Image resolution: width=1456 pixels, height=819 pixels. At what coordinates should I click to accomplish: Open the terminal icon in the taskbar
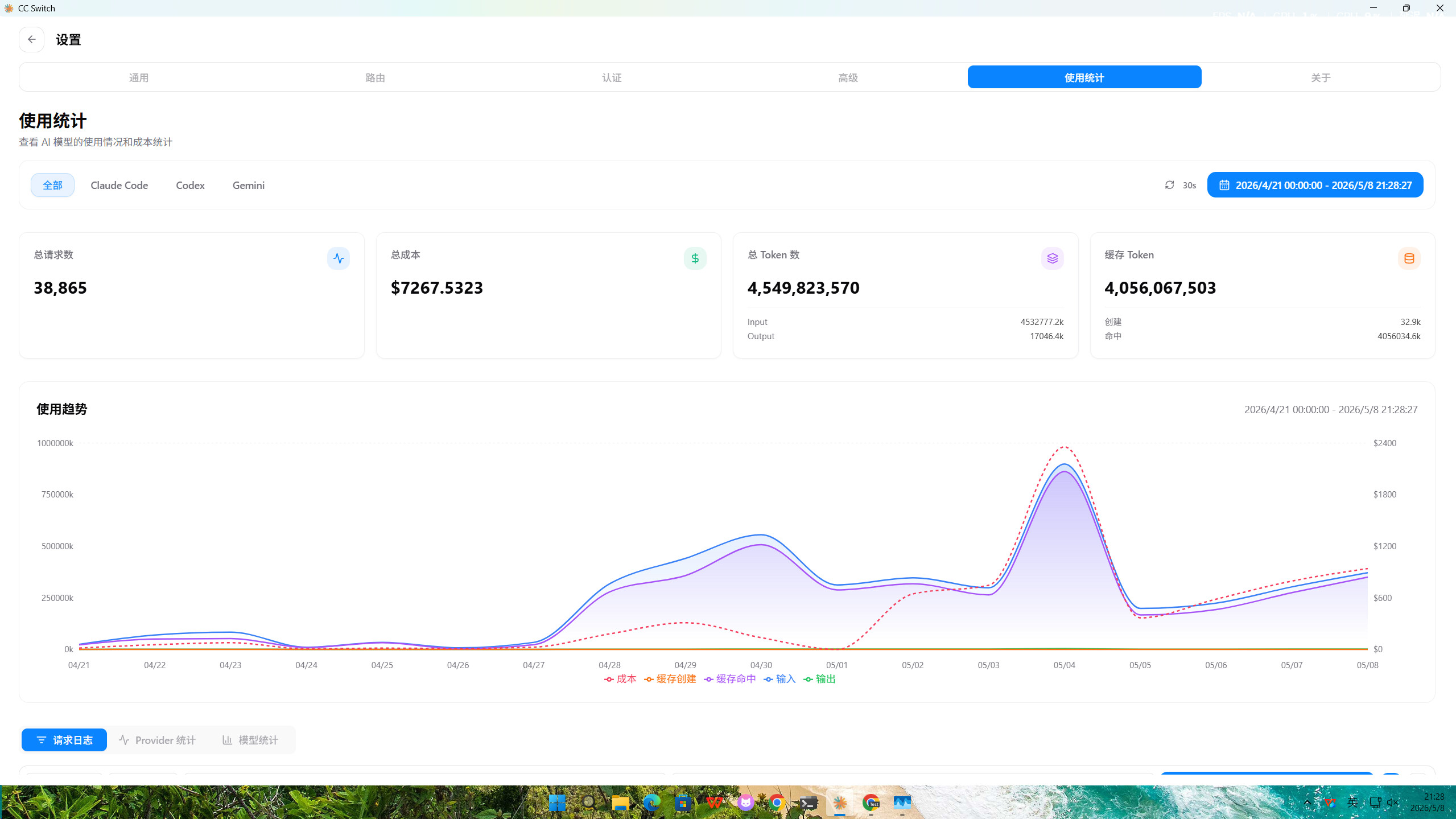[x=809, y=803]
